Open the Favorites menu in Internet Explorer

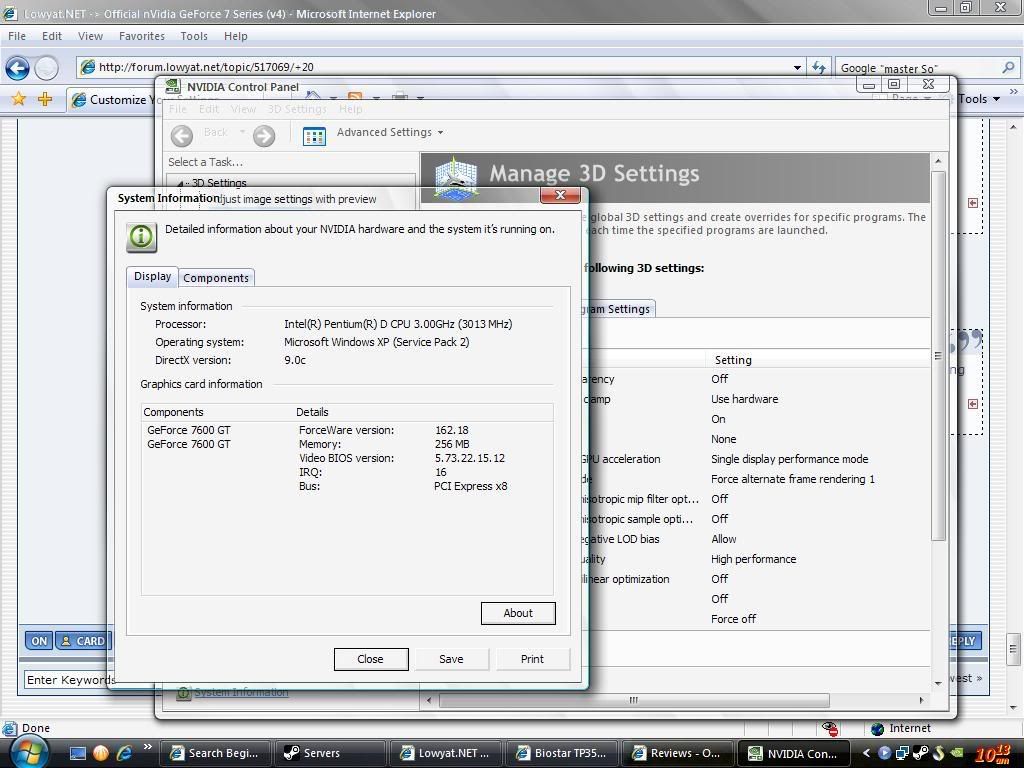[141, 36]
